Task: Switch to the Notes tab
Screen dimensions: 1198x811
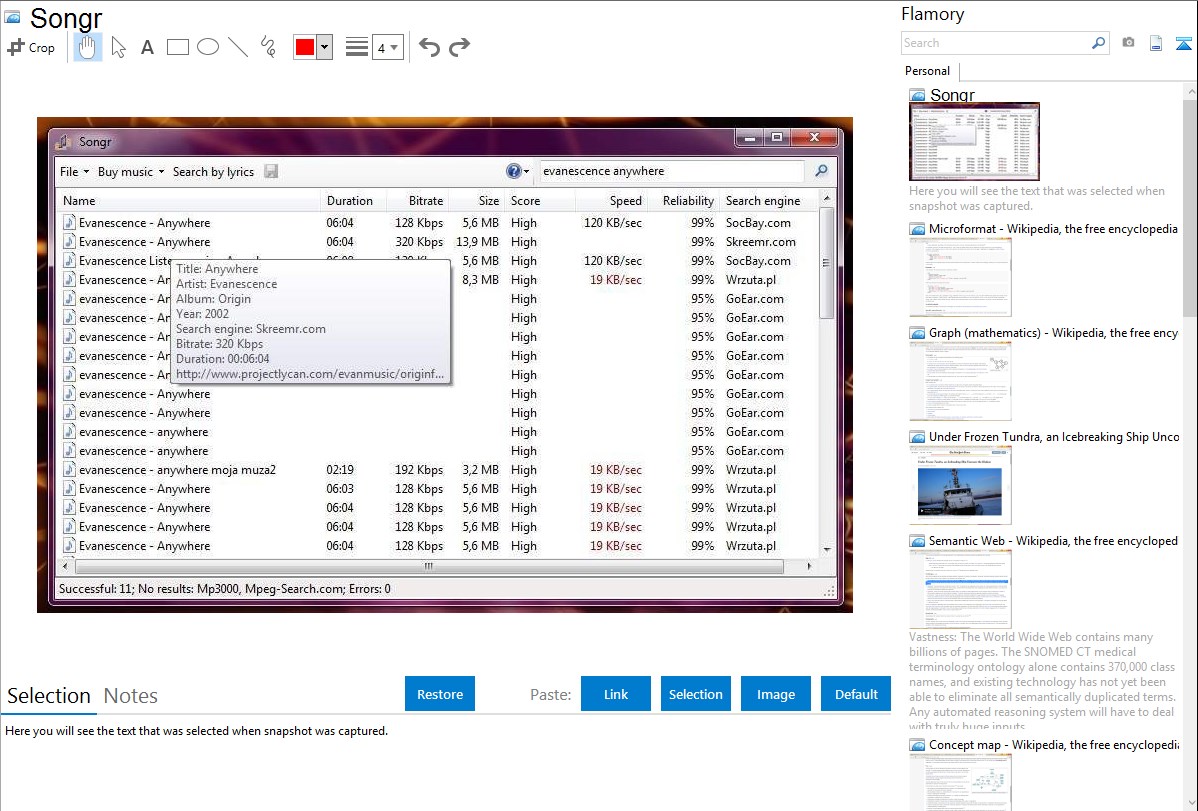Action: coord(131,696)
